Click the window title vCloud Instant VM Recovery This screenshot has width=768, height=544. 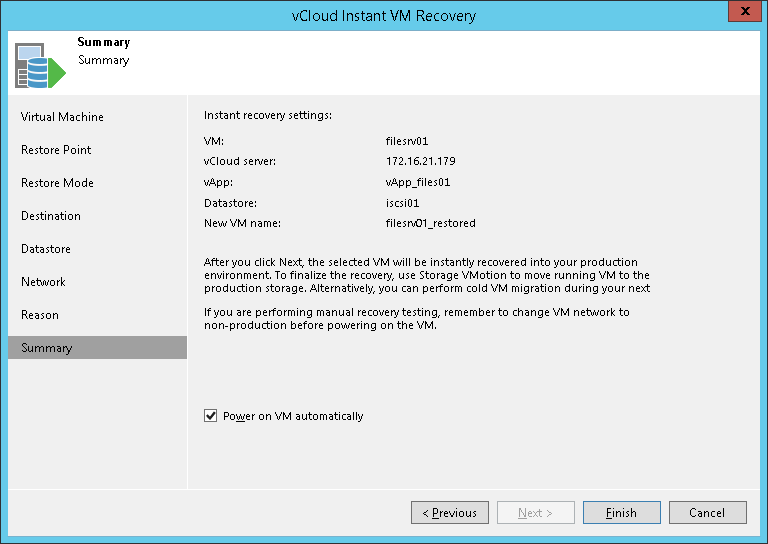click(x=384, y=16)
